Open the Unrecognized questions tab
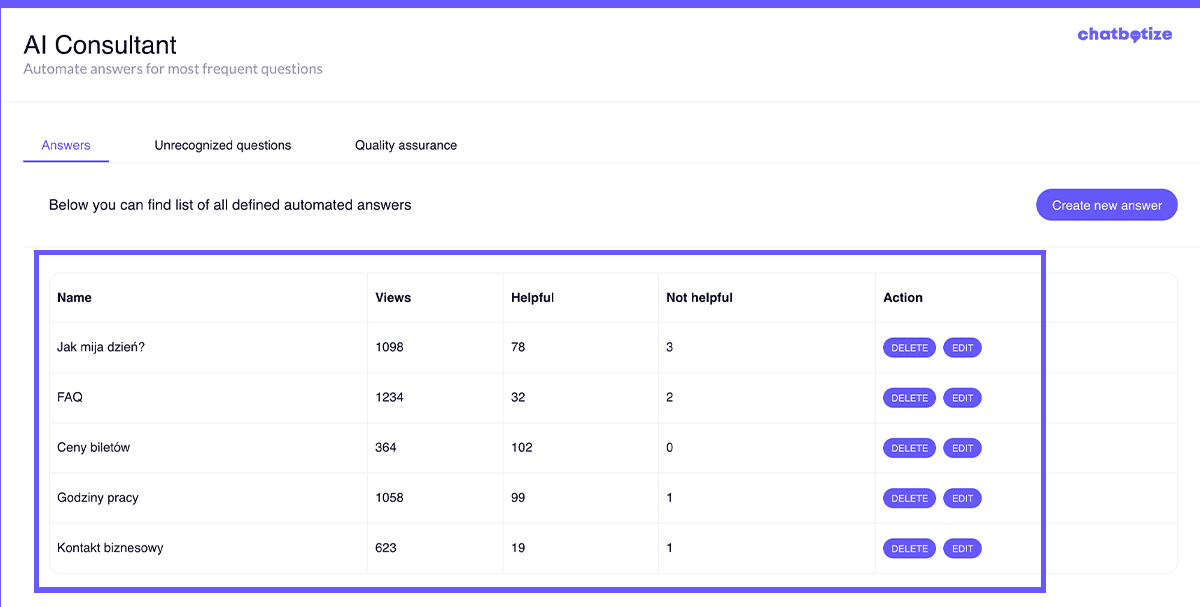This screenshot has width=1200, height=607. (222, 146)
